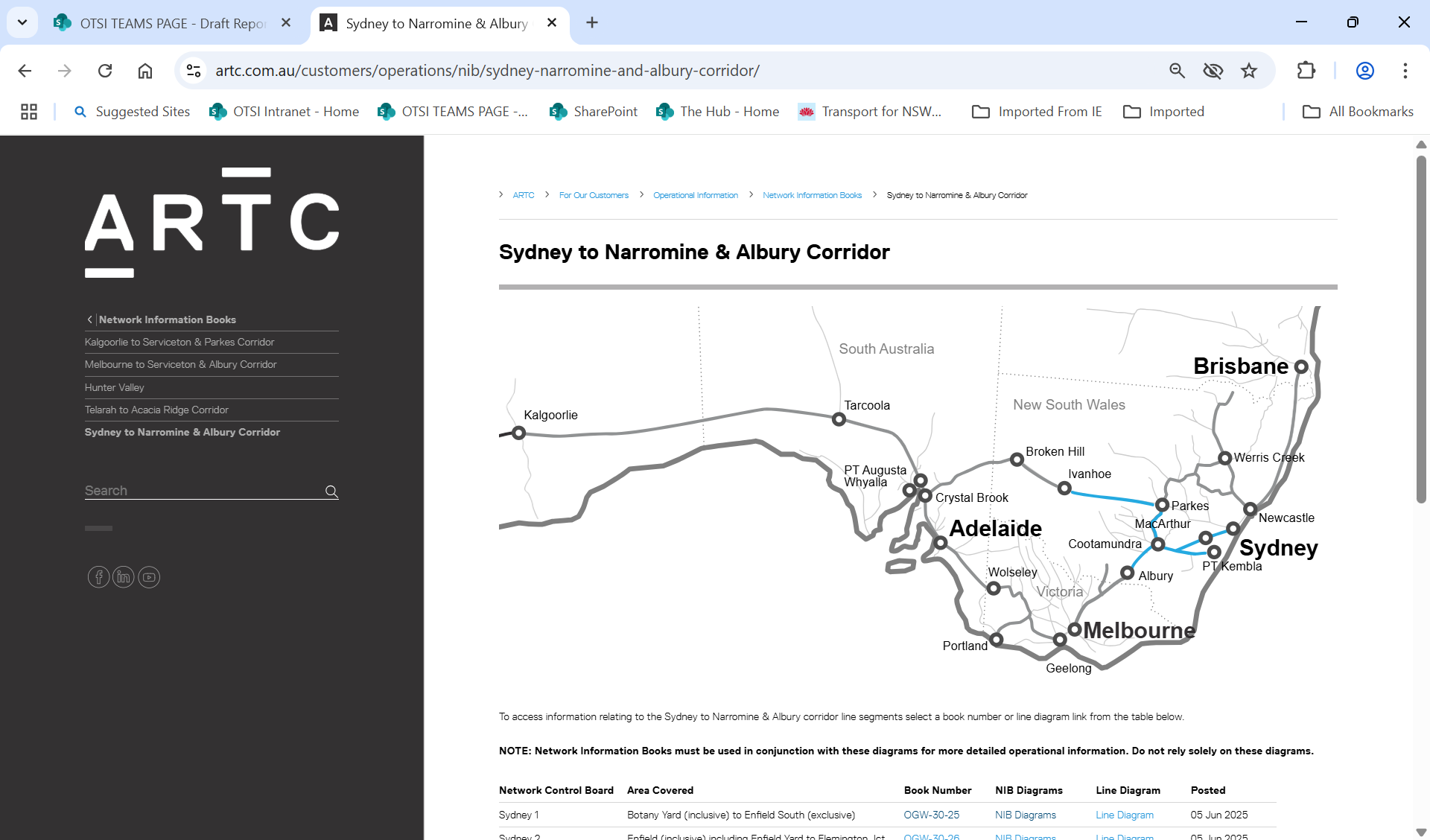Click the crossed-eye tracking protection icon
Screen dimensions: 1430x840
[x=1213, y=71]
